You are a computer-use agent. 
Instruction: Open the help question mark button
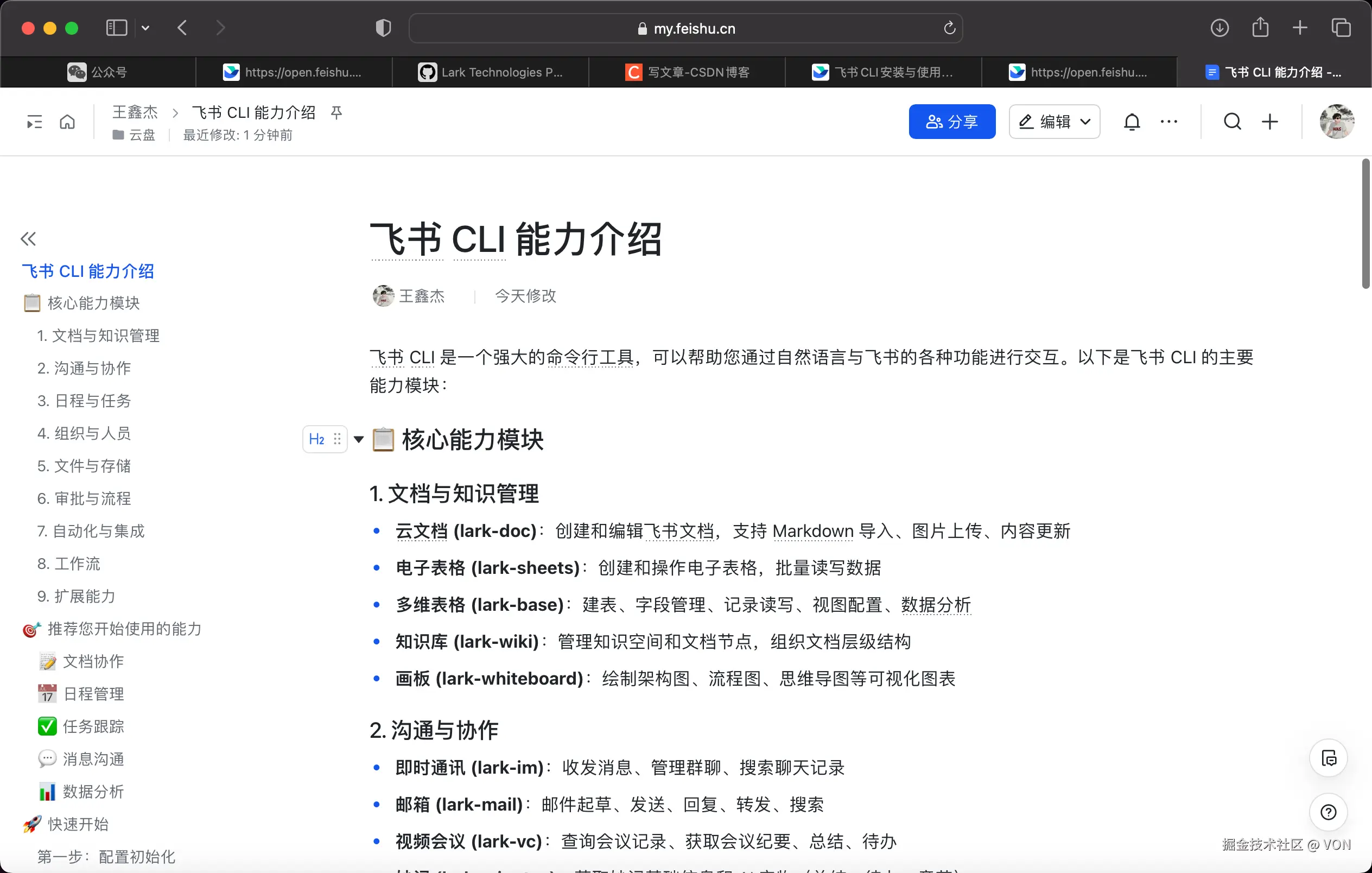pos(1328,812)
